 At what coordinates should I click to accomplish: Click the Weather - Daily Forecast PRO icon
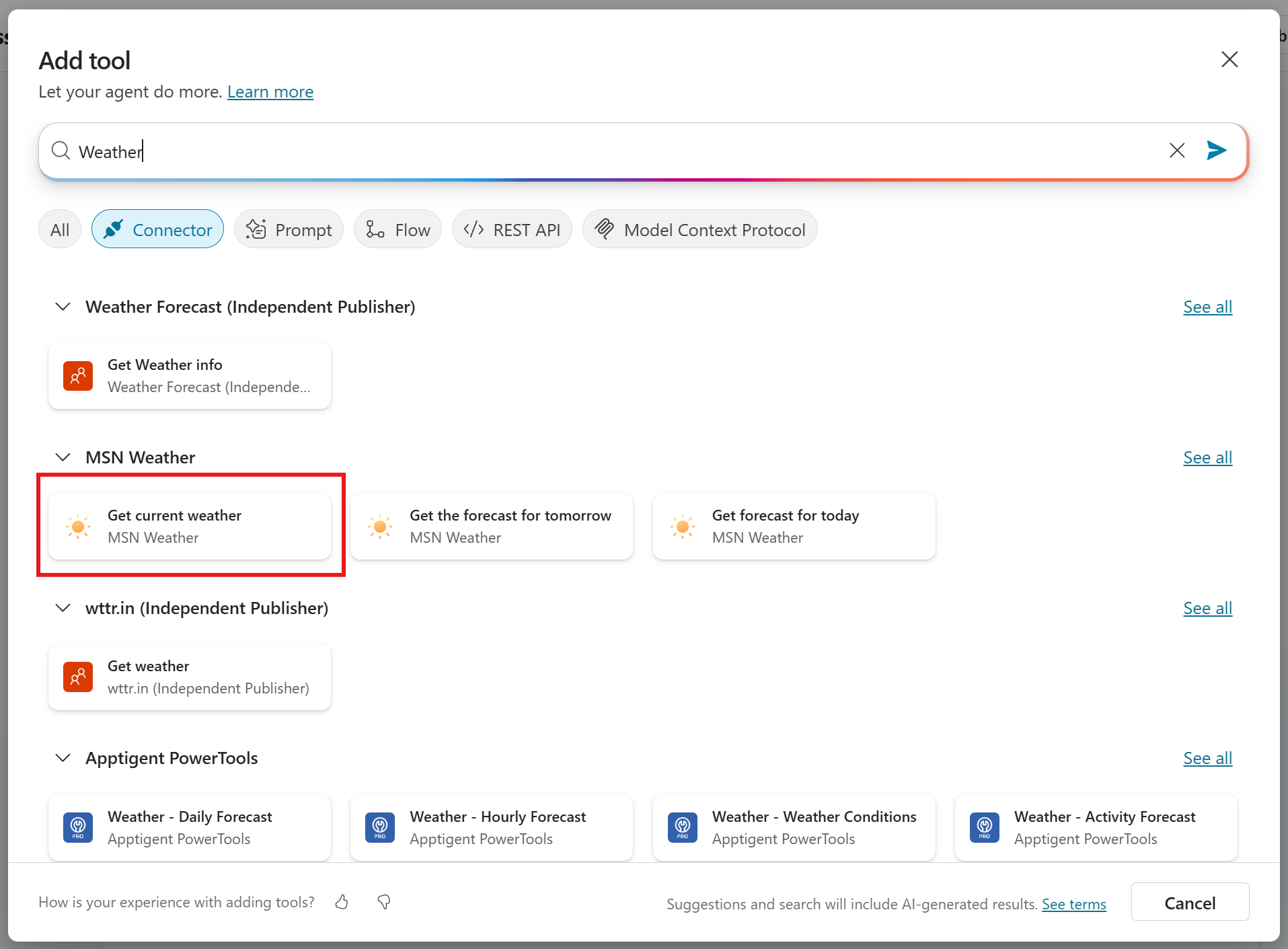tap(78, 828)
